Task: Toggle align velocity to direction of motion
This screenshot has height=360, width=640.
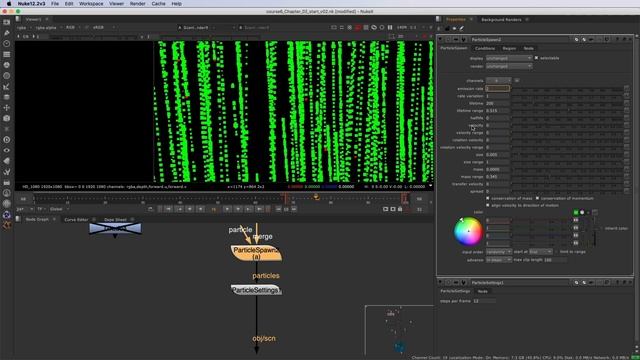Action: (488, 205)
